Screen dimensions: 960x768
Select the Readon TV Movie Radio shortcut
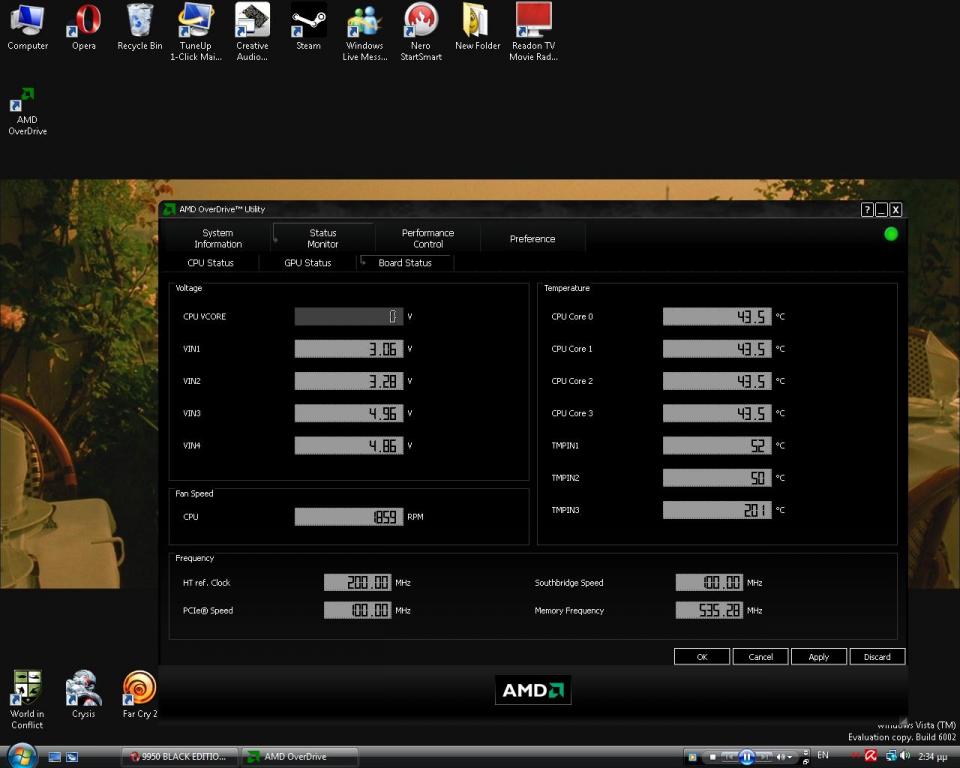(x=533, y=32)
